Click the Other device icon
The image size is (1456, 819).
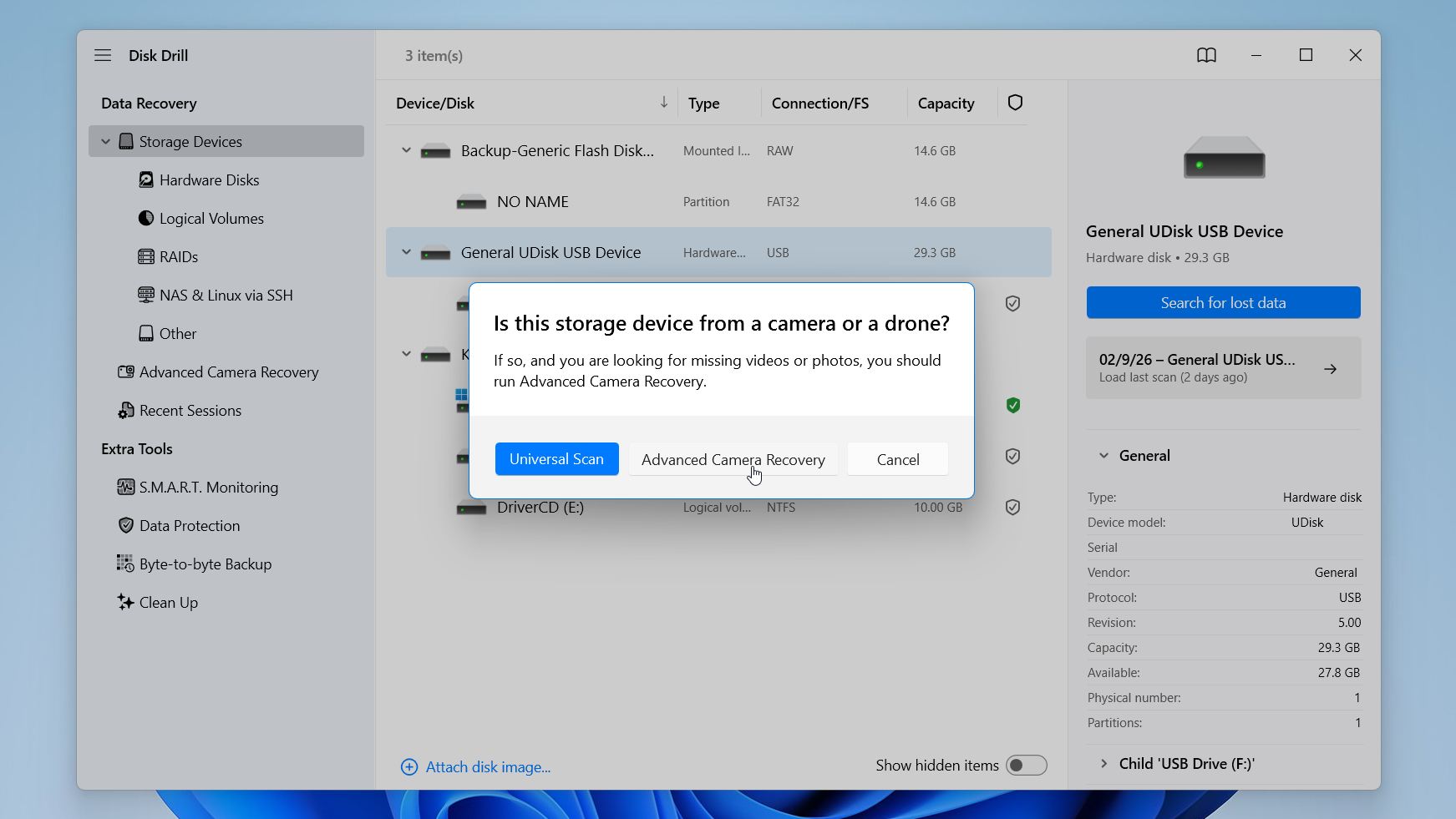(146, 333)
